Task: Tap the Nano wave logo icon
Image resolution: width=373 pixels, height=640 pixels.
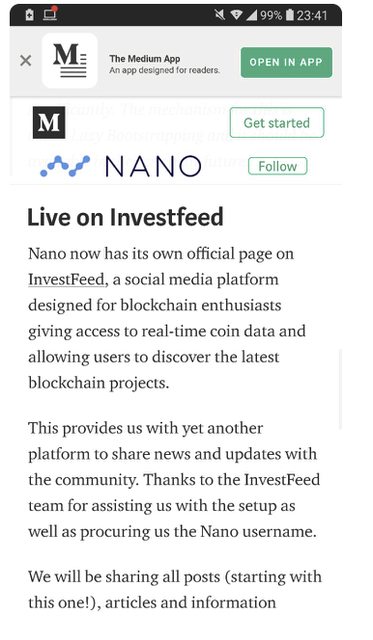Action: (65, 166)
